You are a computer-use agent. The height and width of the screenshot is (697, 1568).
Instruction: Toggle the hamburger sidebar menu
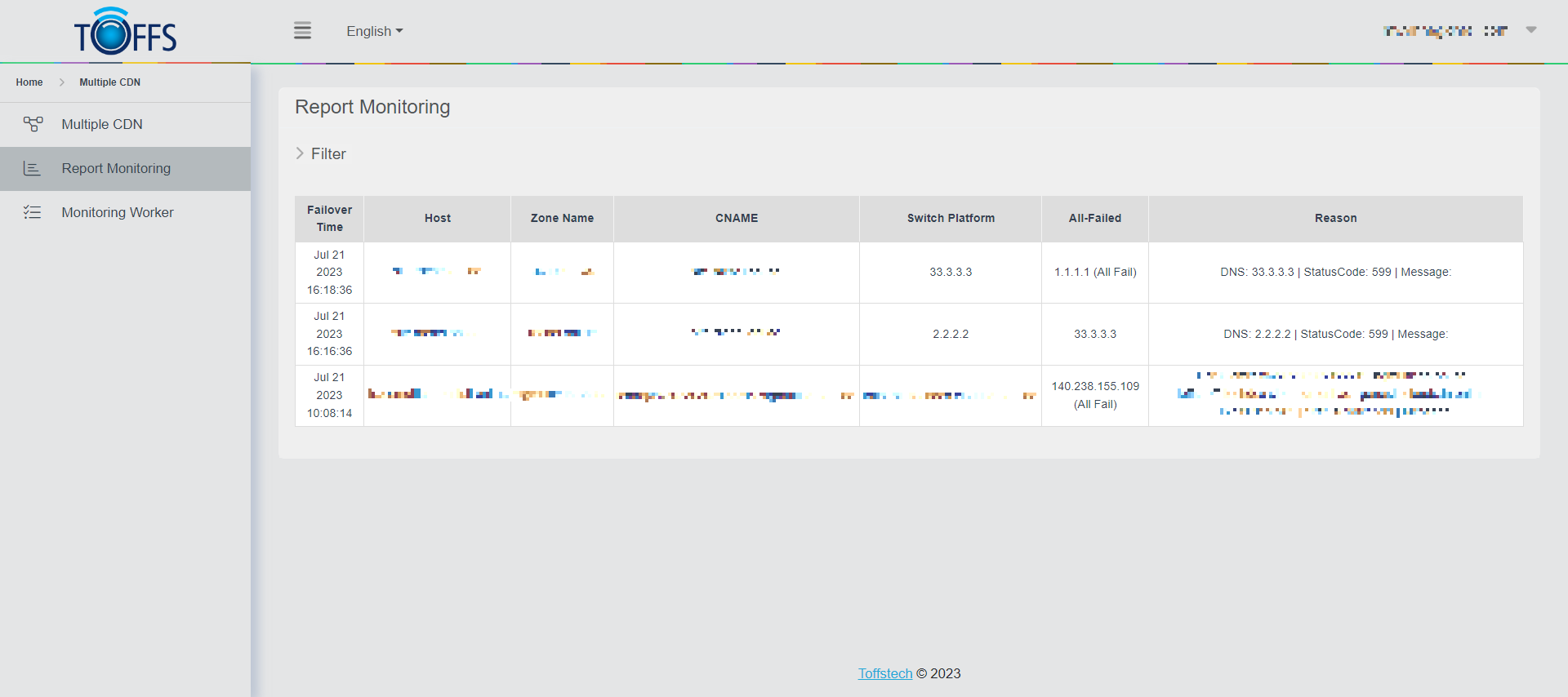pyautogui.click(x=302, y=31)
